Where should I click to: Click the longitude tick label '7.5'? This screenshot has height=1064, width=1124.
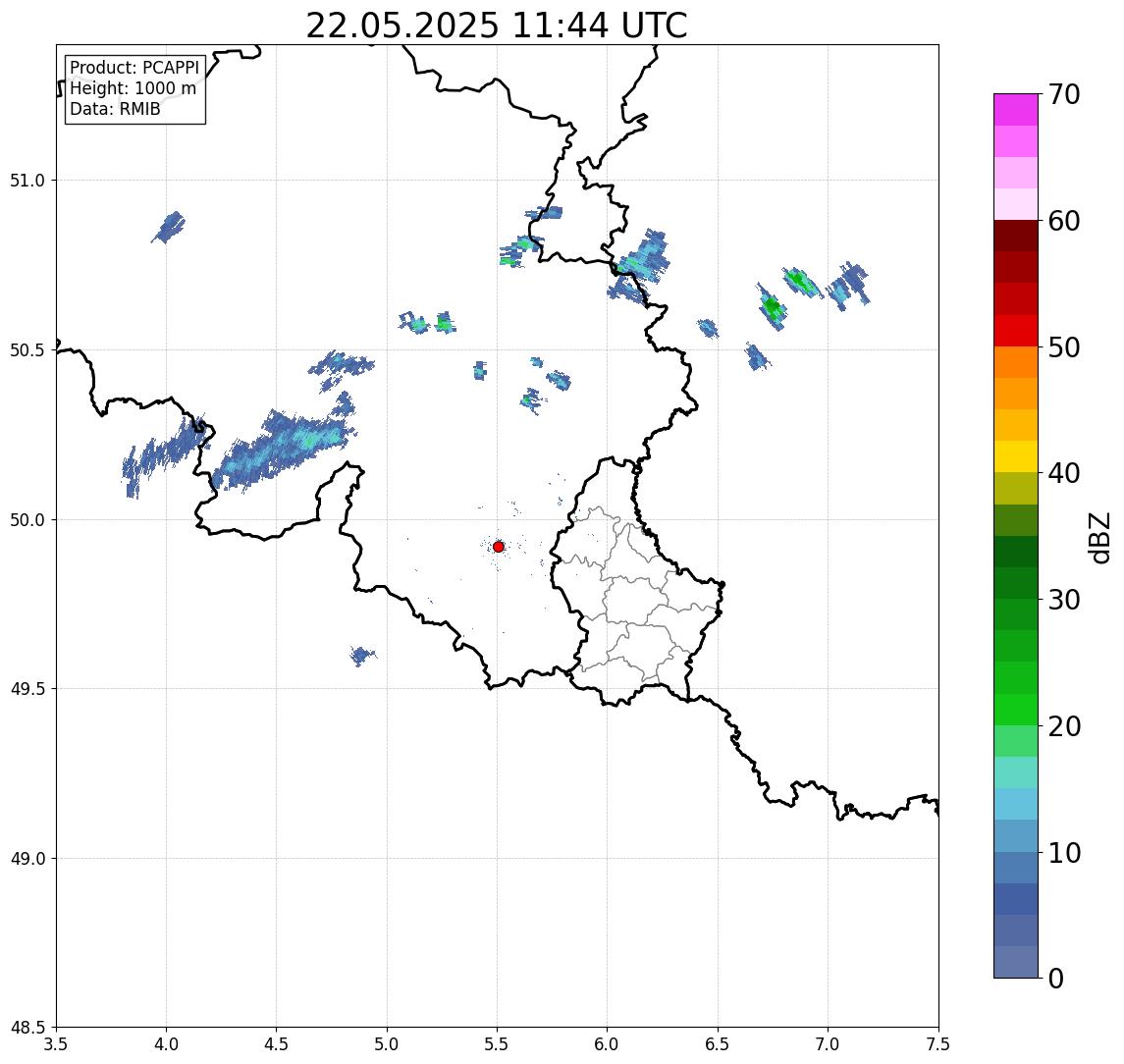coord(938,1044)
